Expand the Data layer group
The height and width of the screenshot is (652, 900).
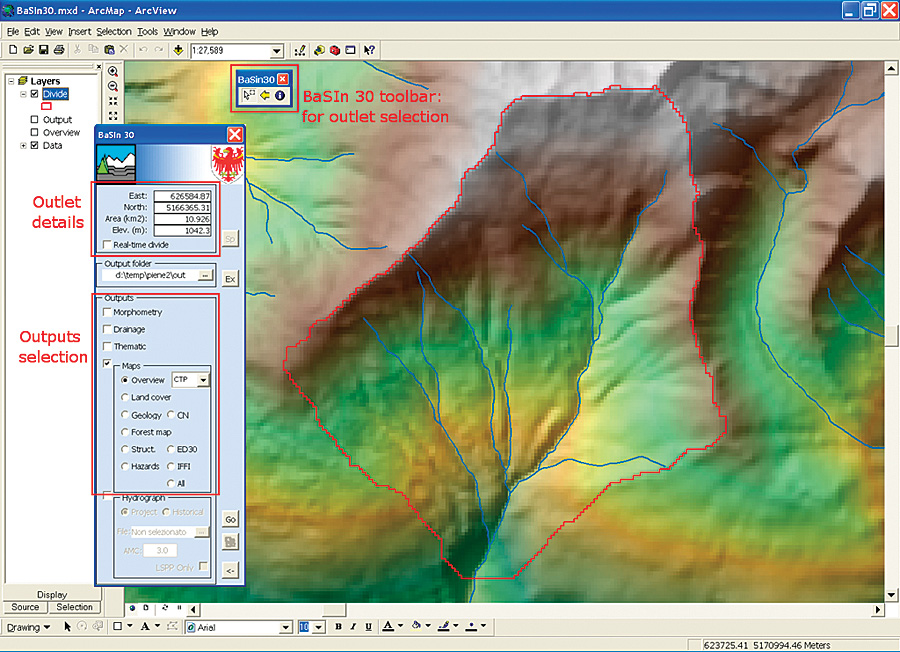pos(23,146)
